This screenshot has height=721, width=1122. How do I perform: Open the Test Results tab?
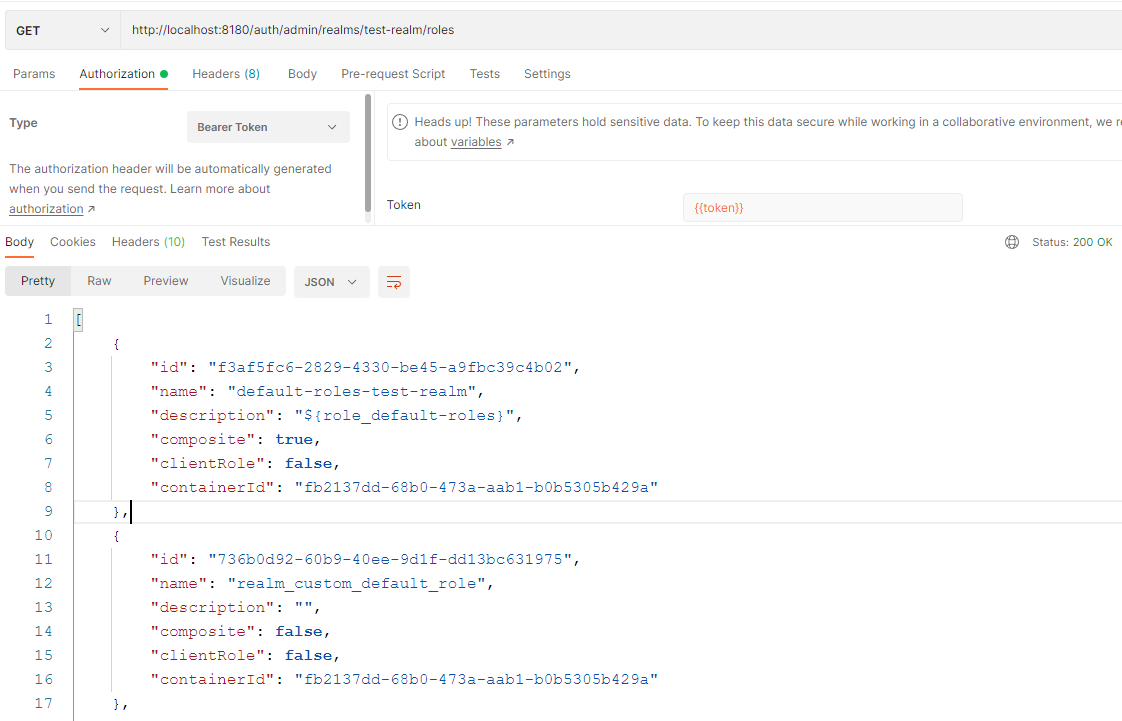click(x=236, y=242)
